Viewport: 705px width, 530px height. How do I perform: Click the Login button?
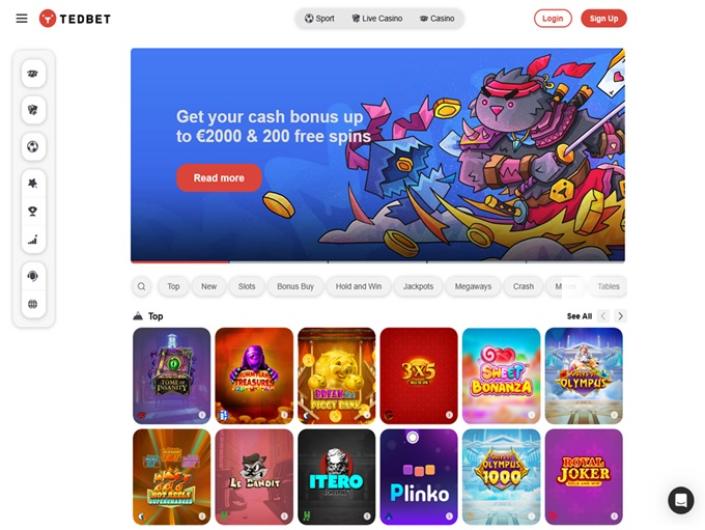(x=553, y=18)
